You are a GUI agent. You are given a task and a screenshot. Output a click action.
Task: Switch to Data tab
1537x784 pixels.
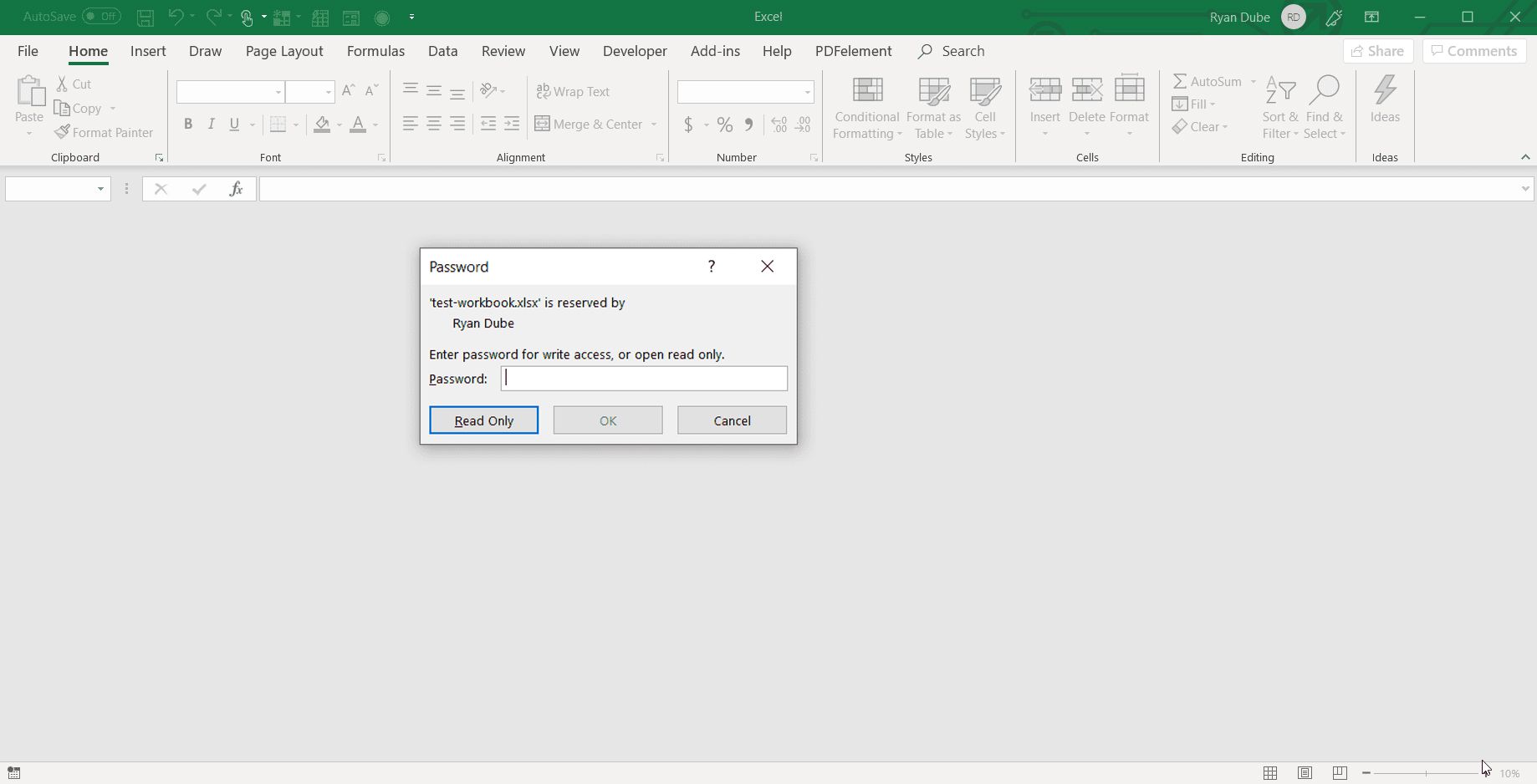(442, 51)
